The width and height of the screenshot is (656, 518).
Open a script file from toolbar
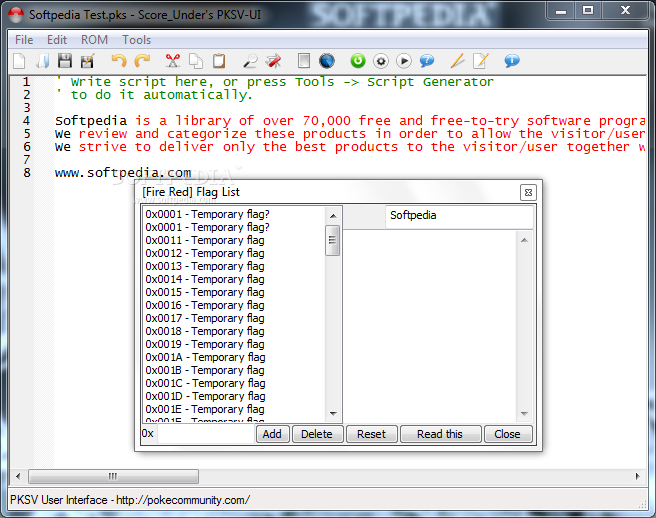(43, 61)
